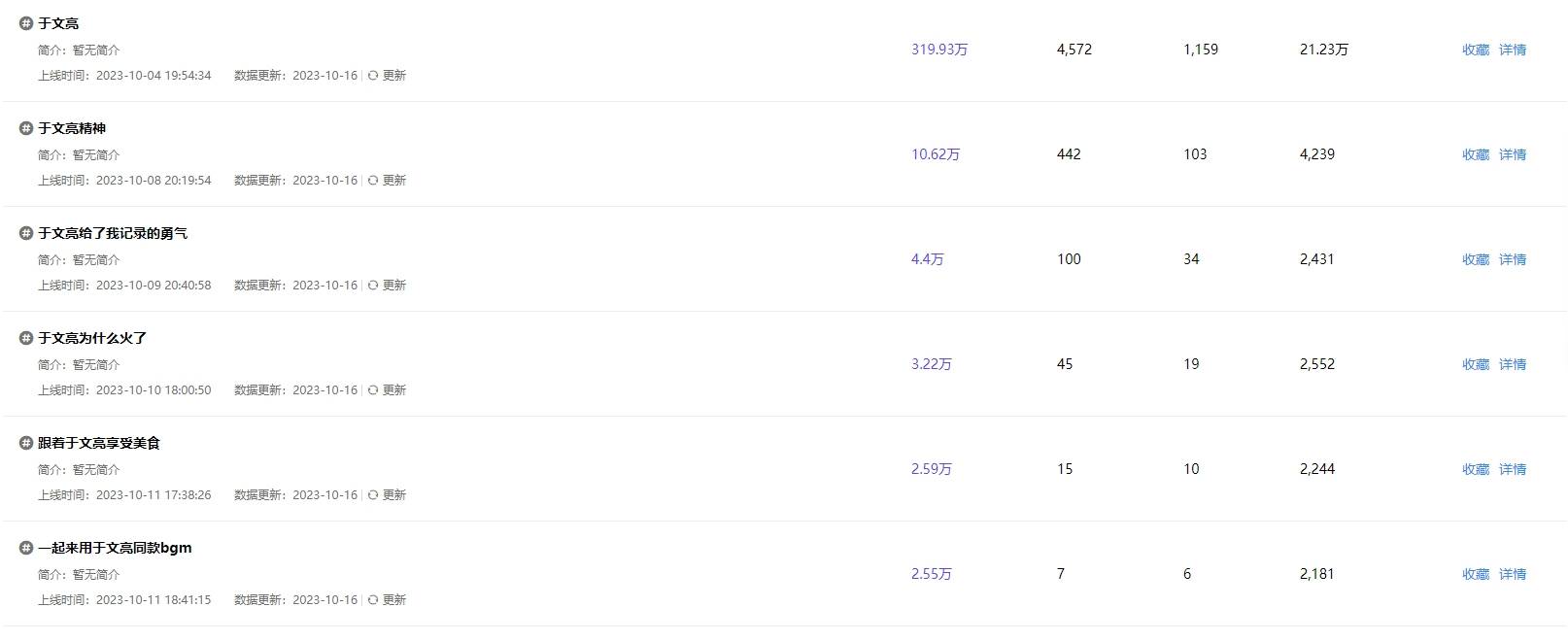Click the hashtag icon beside 于文亮为什么火了
The width and height of the screenshot is (1568, 641).
pyautogui.click(x=26, y=338)
